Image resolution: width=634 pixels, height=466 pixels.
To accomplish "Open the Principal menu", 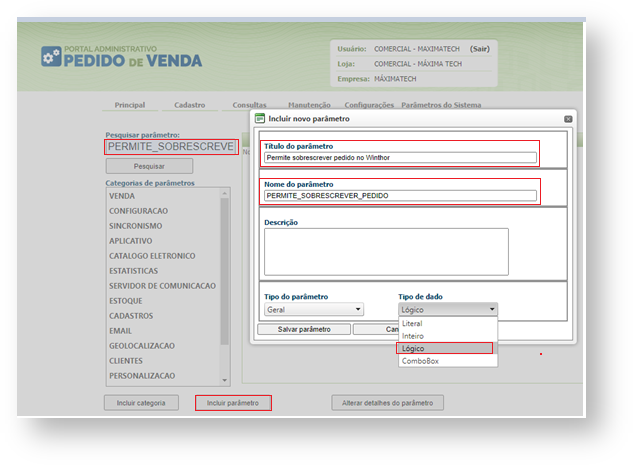I will coord(130,105).
